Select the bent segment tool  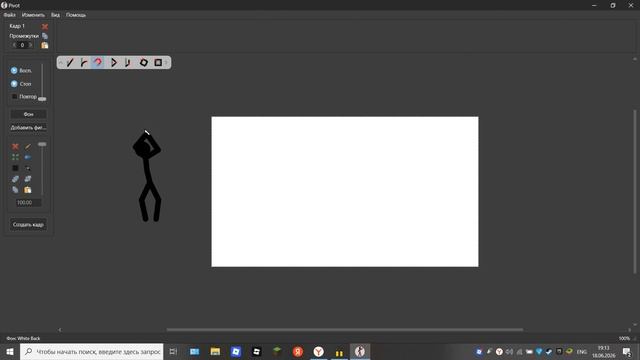pos(84,62)
